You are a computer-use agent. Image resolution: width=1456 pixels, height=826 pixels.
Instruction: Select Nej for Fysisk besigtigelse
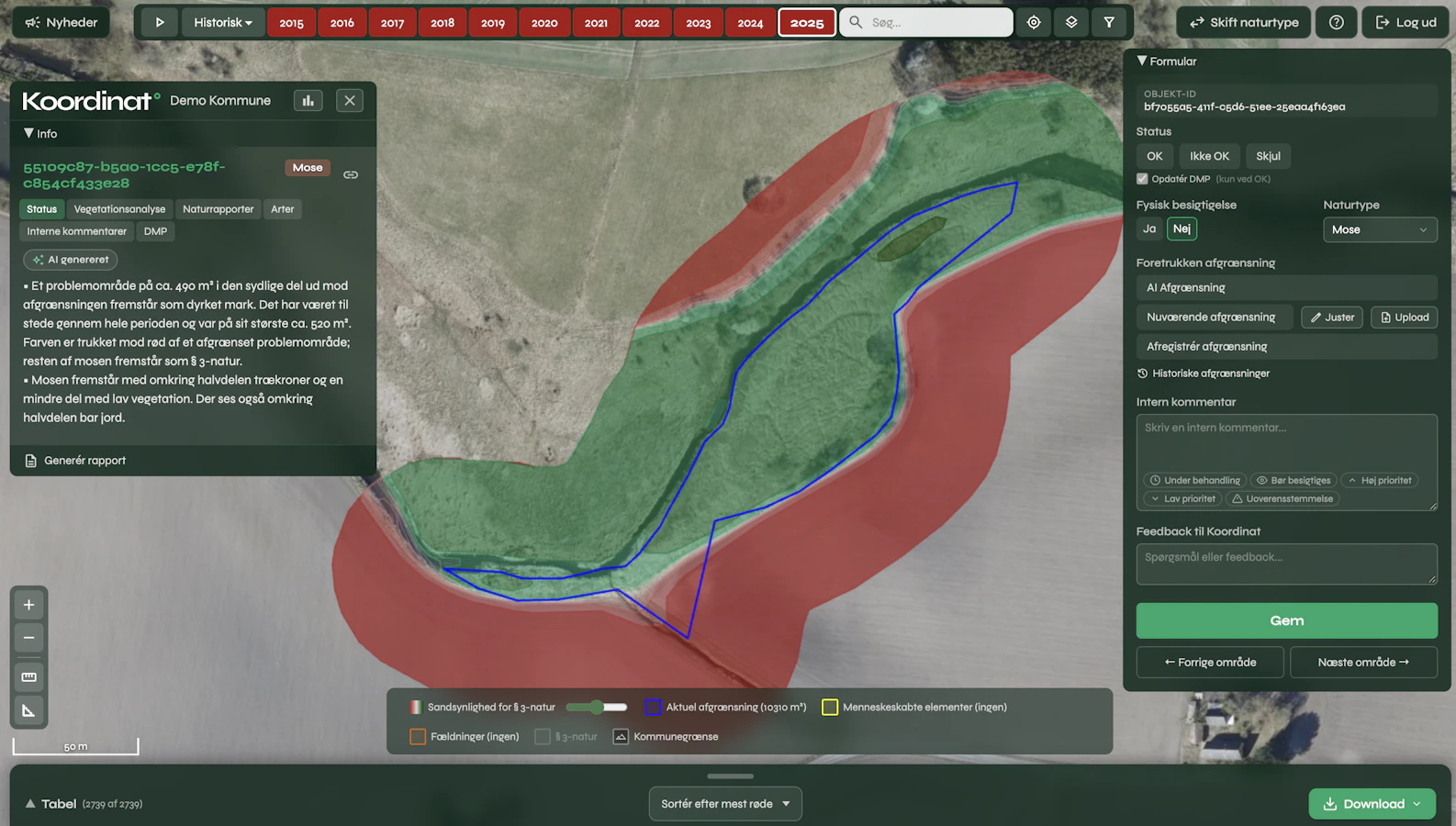(1182, 229)
